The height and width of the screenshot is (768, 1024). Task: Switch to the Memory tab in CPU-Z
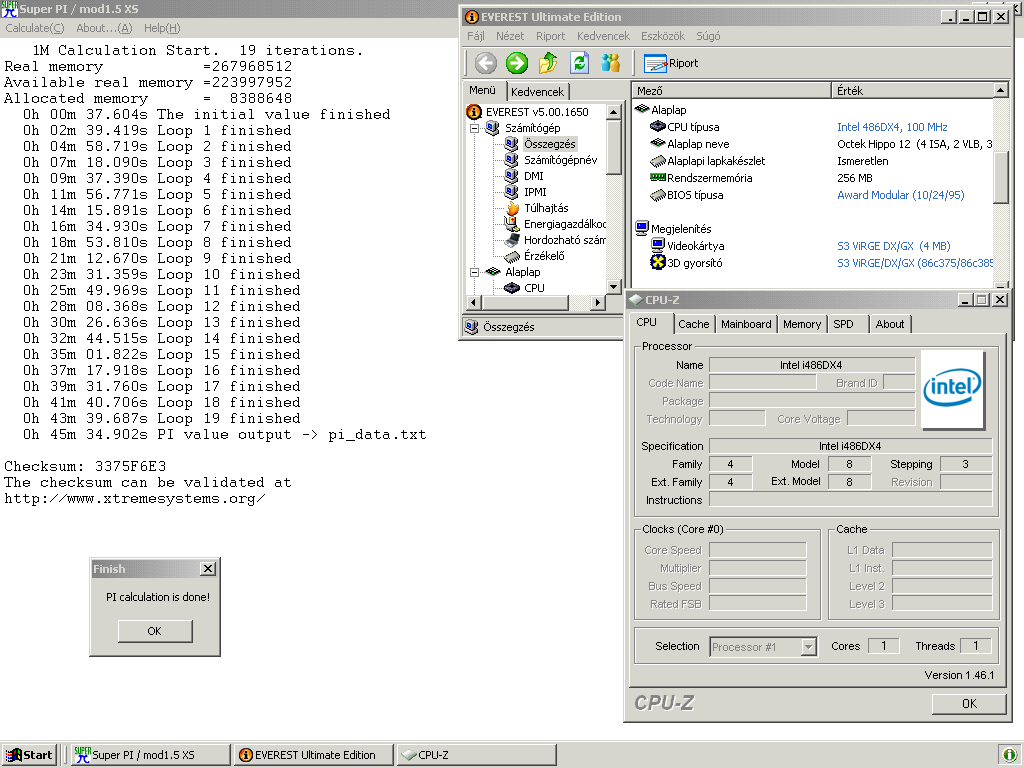click(x=801, y=324)
